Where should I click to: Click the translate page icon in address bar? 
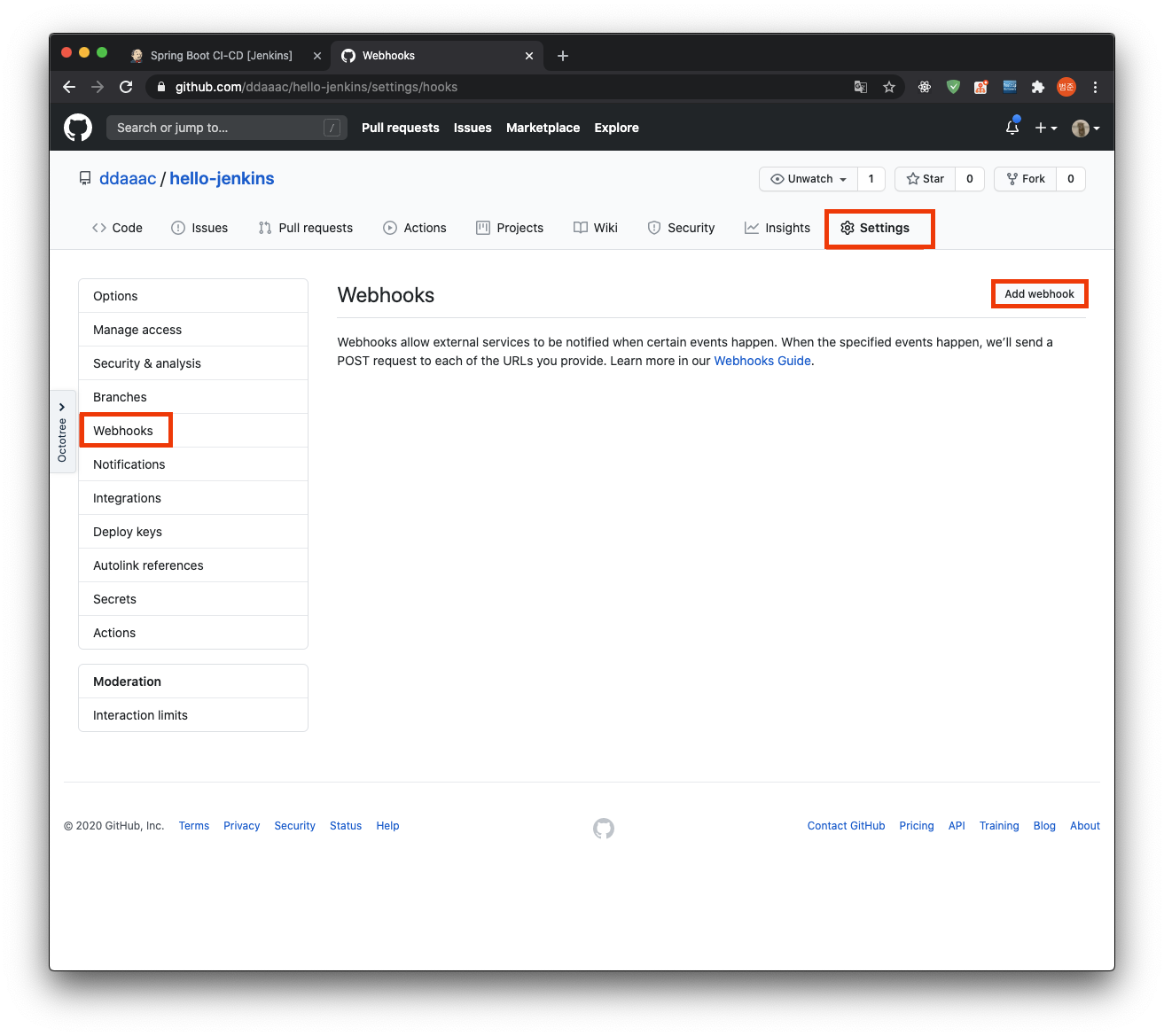pos(861,87)
